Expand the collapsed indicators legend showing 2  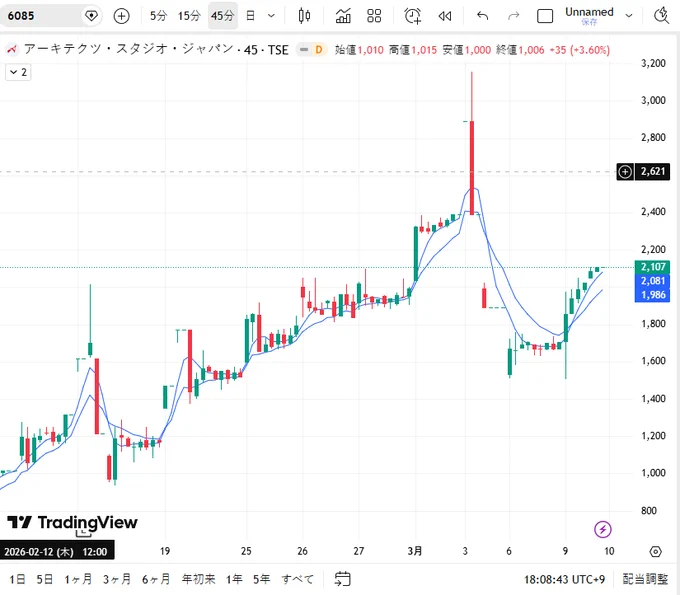(x=18, y=72)
